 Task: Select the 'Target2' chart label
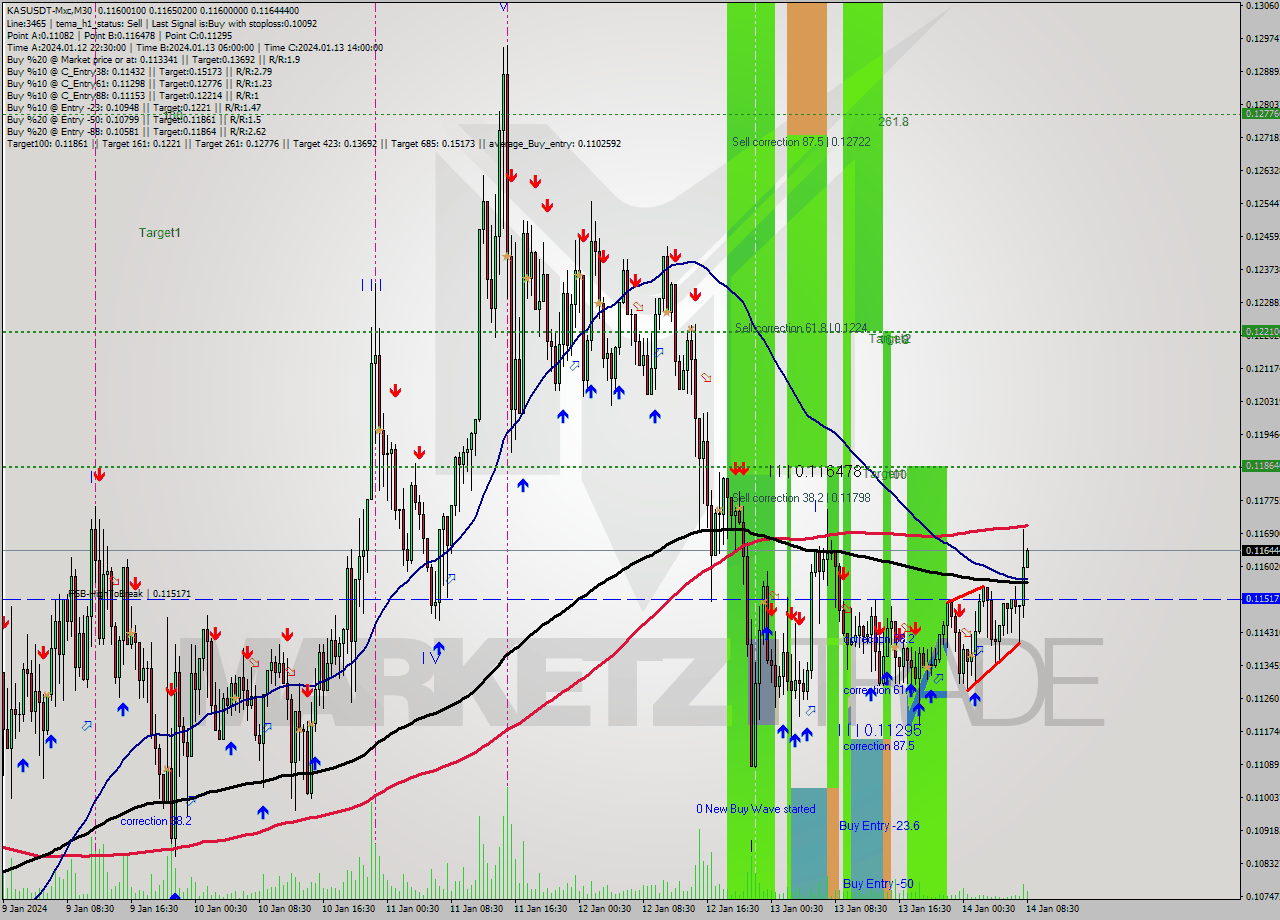click(x=889, y=339)
